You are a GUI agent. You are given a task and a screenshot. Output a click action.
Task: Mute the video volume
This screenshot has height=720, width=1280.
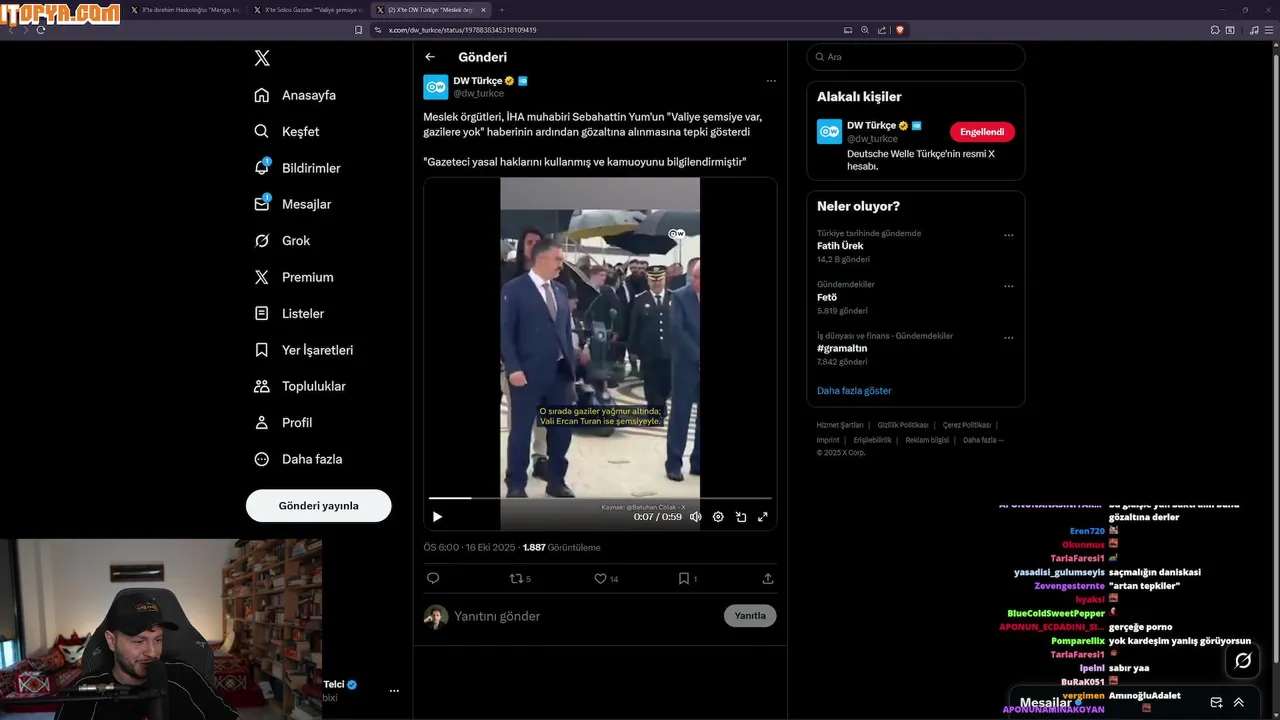(x=696, y=517)
